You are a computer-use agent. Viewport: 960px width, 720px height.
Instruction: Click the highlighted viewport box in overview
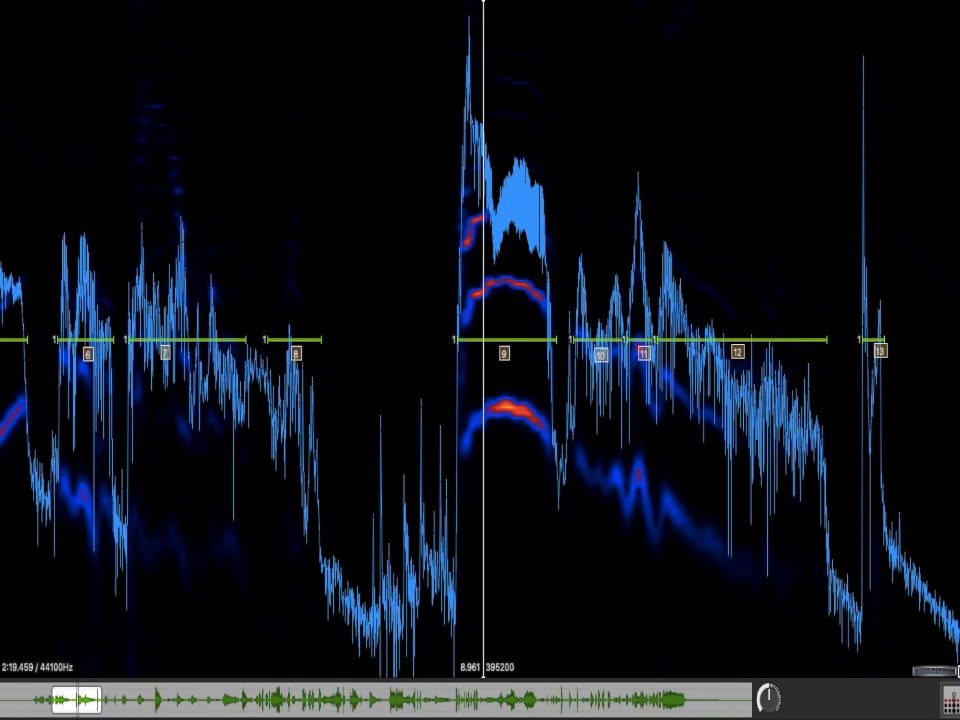tap(77, 699)
